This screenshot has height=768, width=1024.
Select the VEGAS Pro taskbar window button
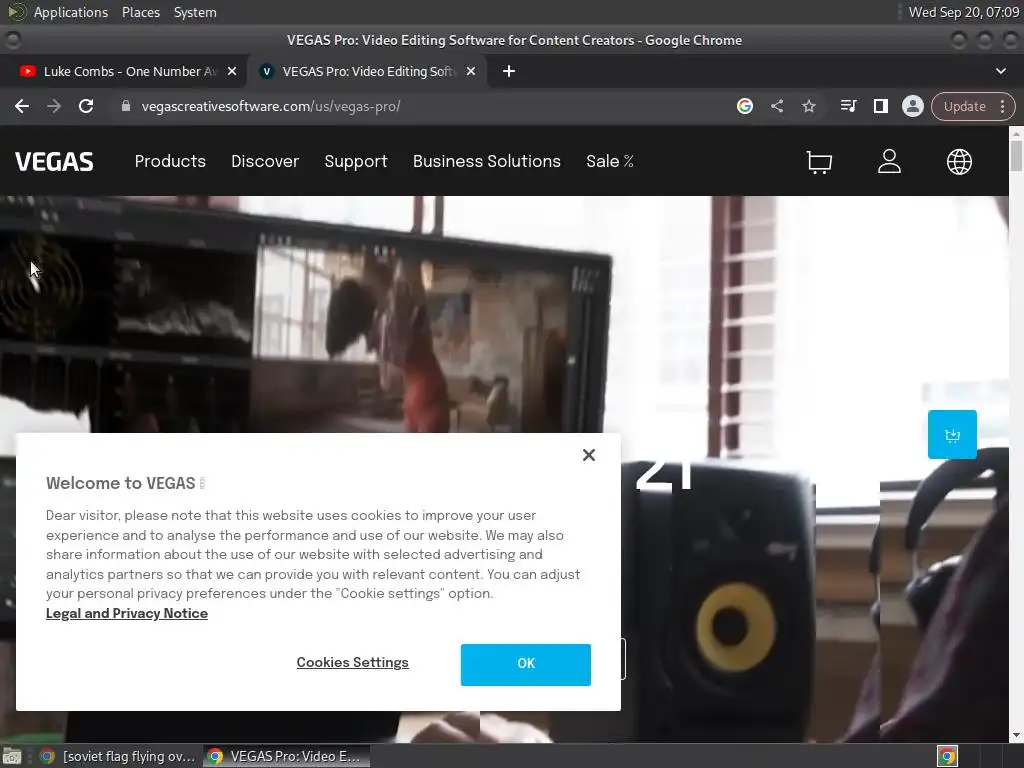click(x=286, y=756)
